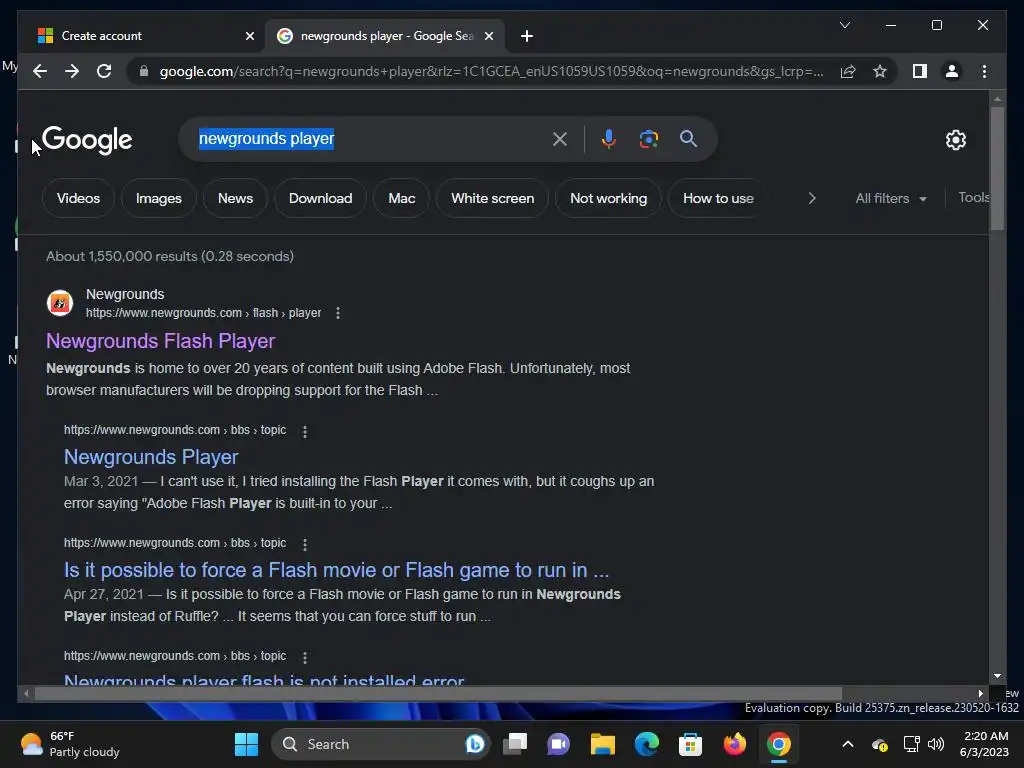Open the force a Flash movie result
This screenshot has height=768, width=1024.
(x=336, y=570)
